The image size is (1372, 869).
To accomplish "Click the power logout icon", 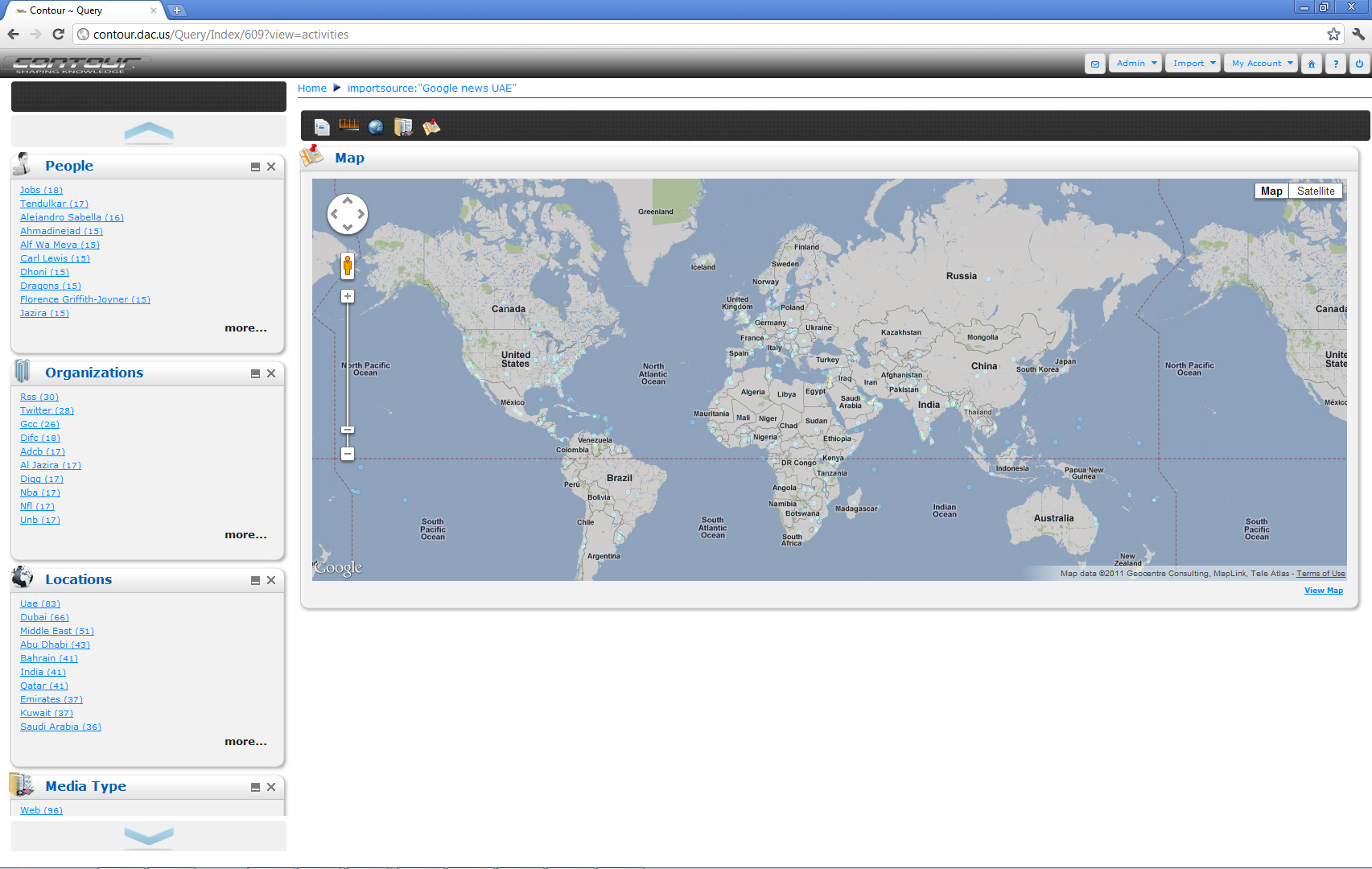I will (1360, 64).
